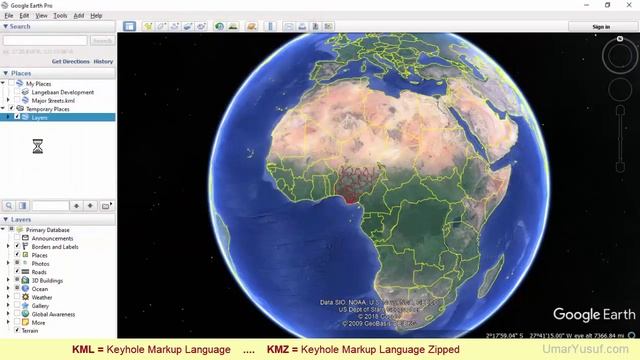Click the move item down arrow
640x360 pixels.
(90, 206)
